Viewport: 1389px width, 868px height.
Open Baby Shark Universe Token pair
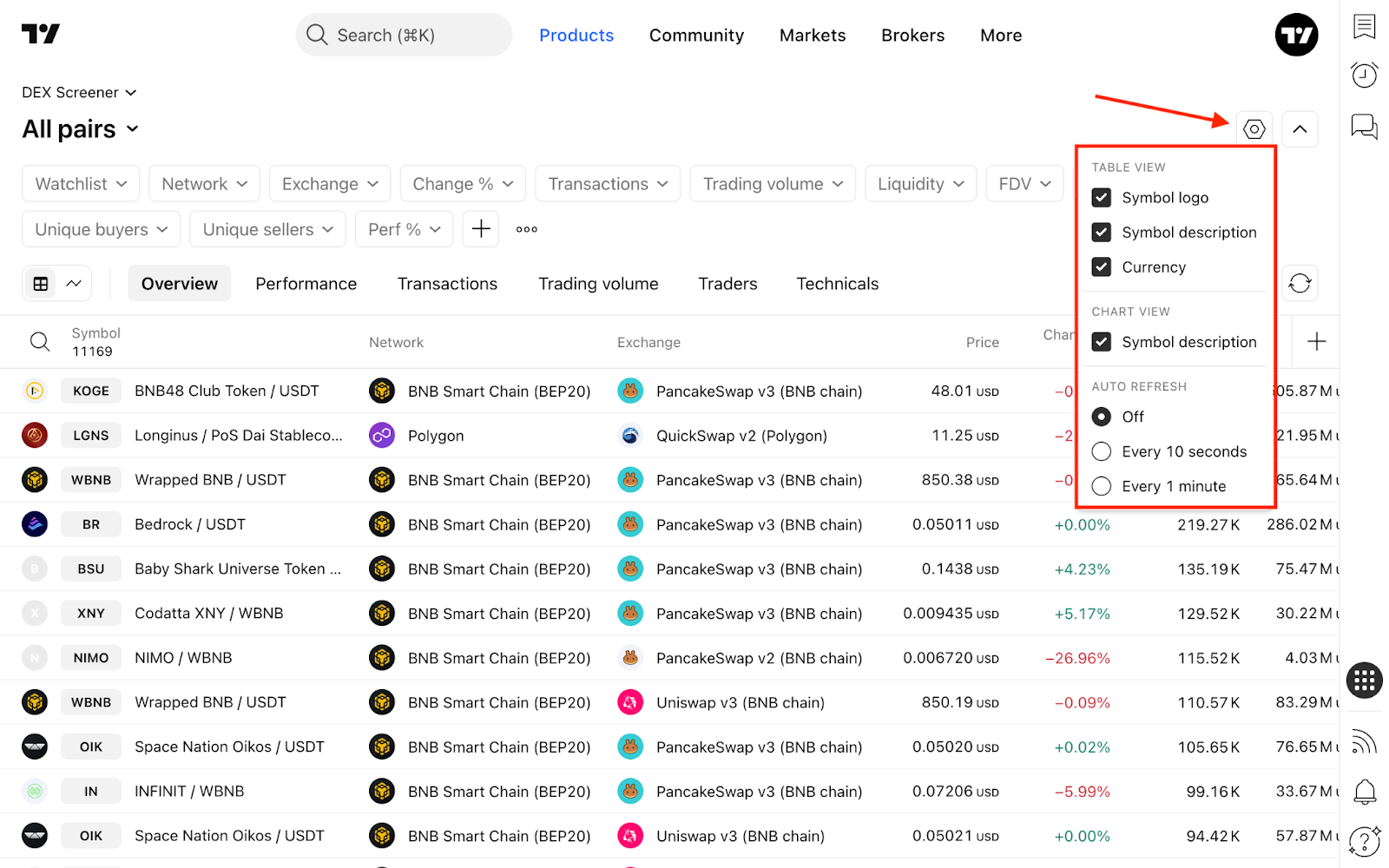(x=238, y=569)
